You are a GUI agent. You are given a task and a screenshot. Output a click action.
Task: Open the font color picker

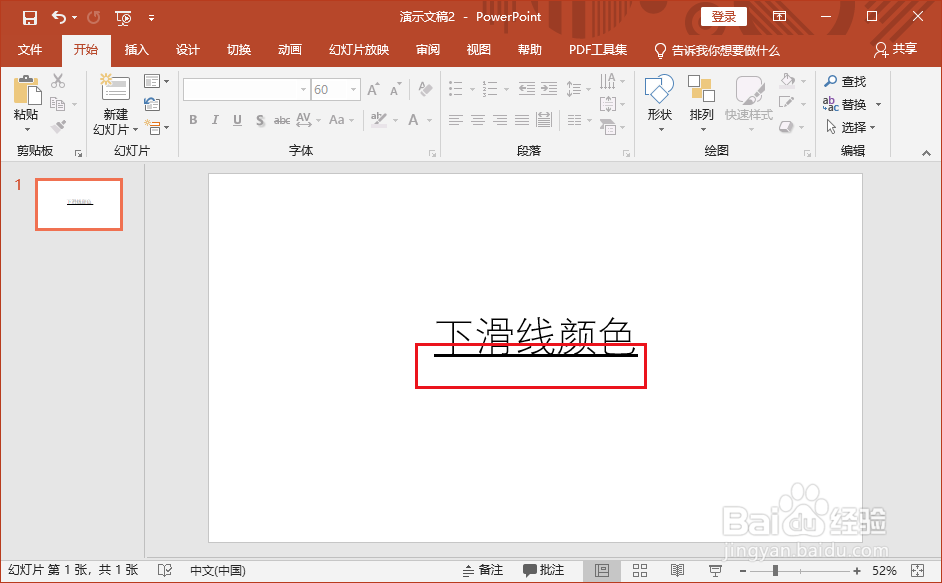tap(412, 120)
